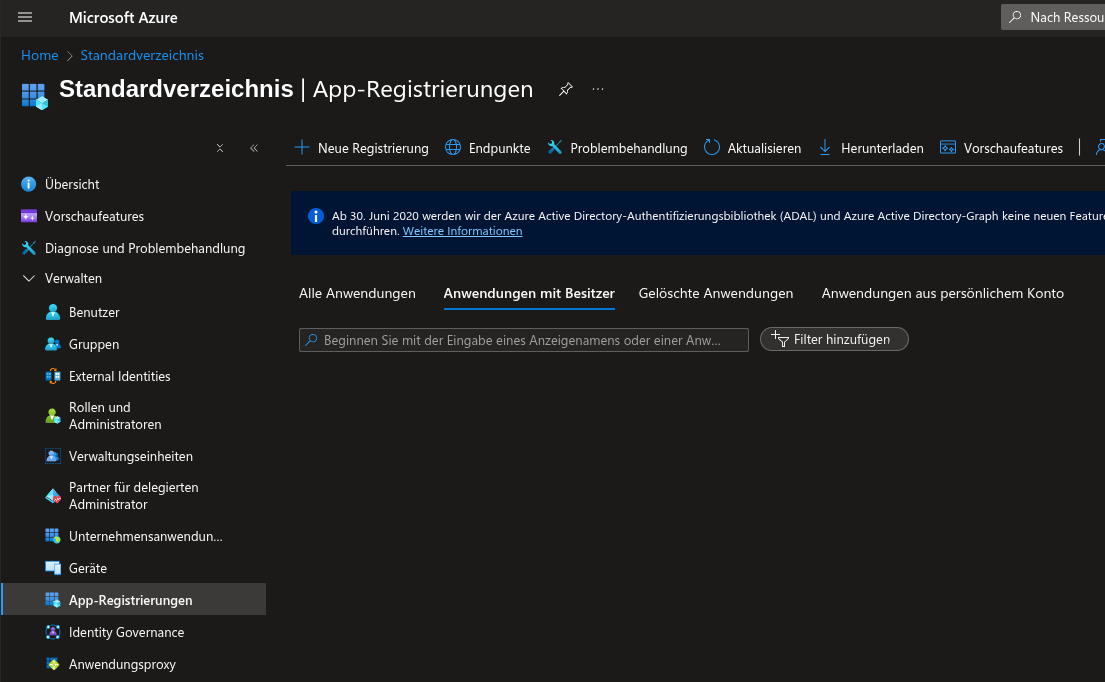Screen dimensions: 1105x682
Task: Click the App-Registrierungen sidebar icon
Action: 53,600
